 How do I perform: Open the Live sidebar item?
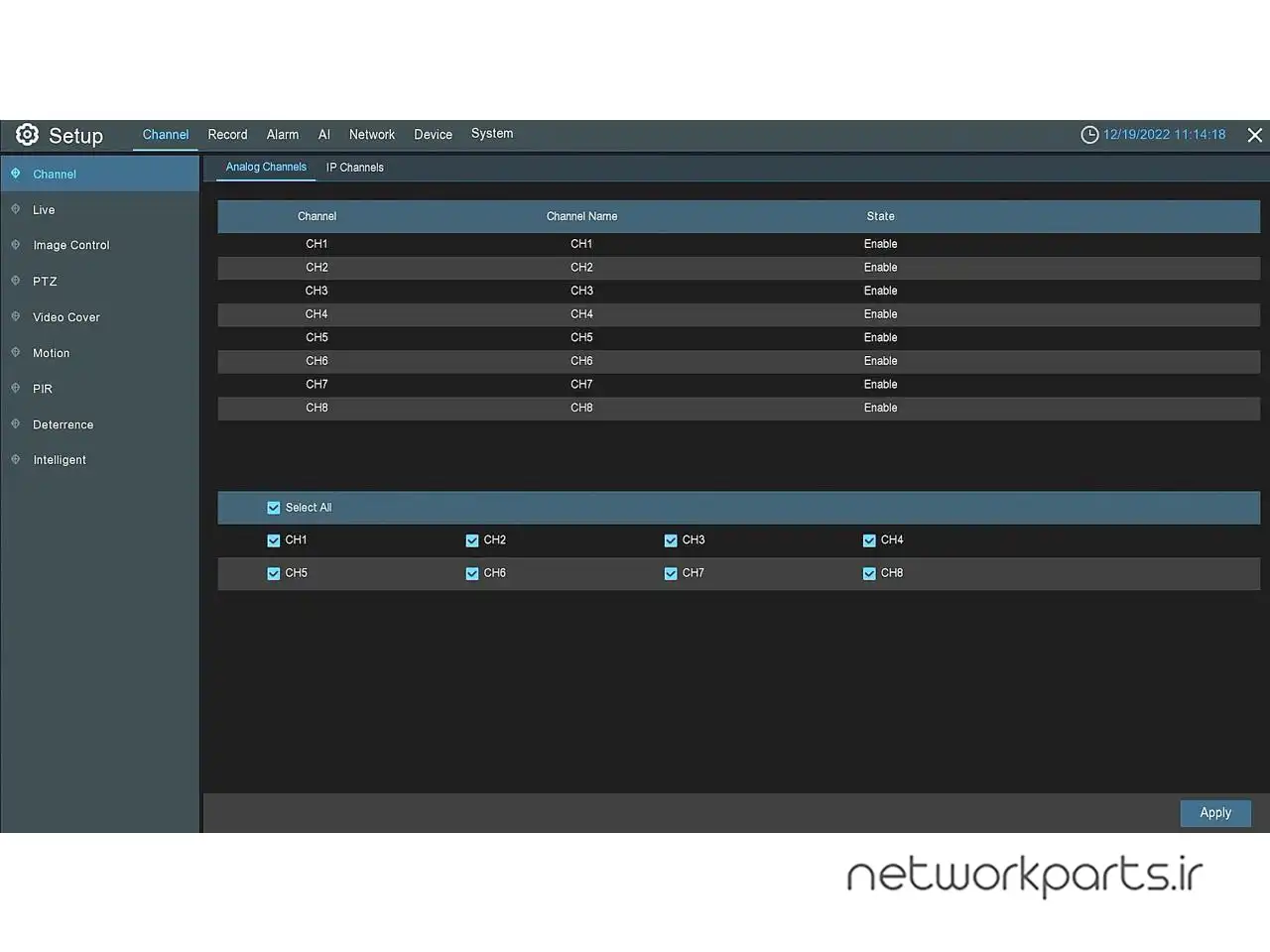coord(44,210)
